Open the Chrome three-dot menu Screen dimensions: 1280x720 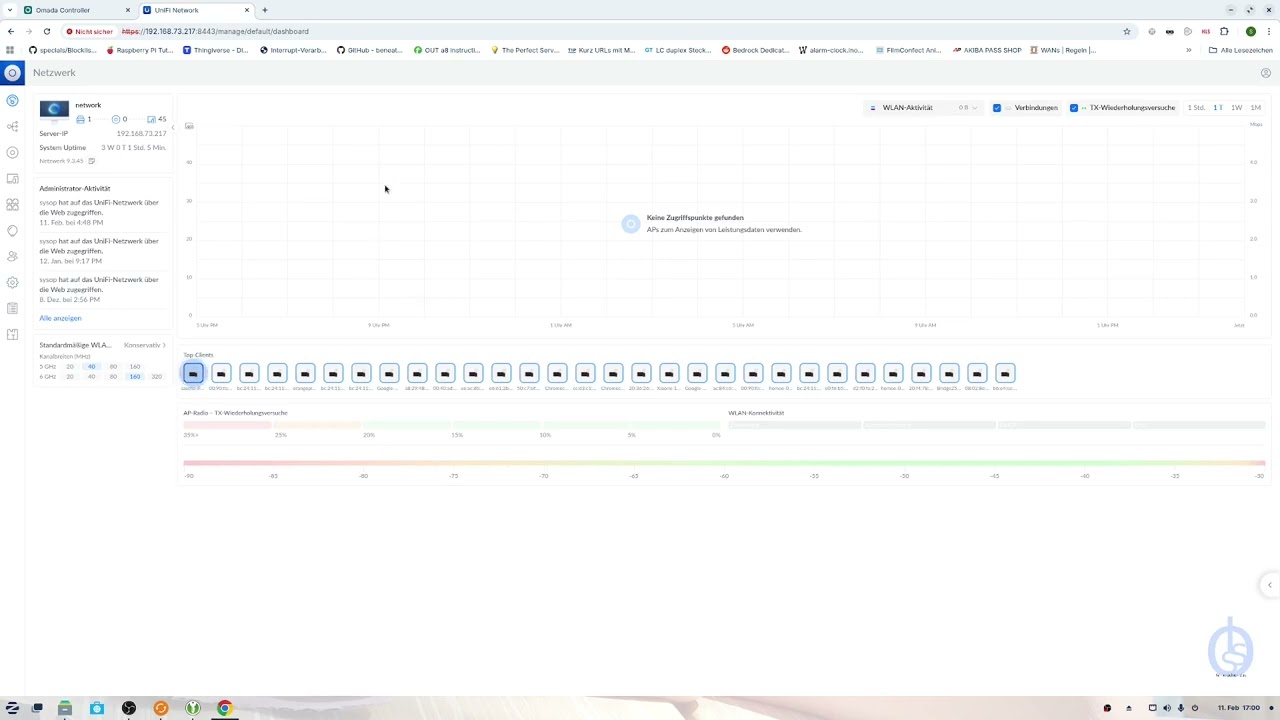coord(1268,31)
